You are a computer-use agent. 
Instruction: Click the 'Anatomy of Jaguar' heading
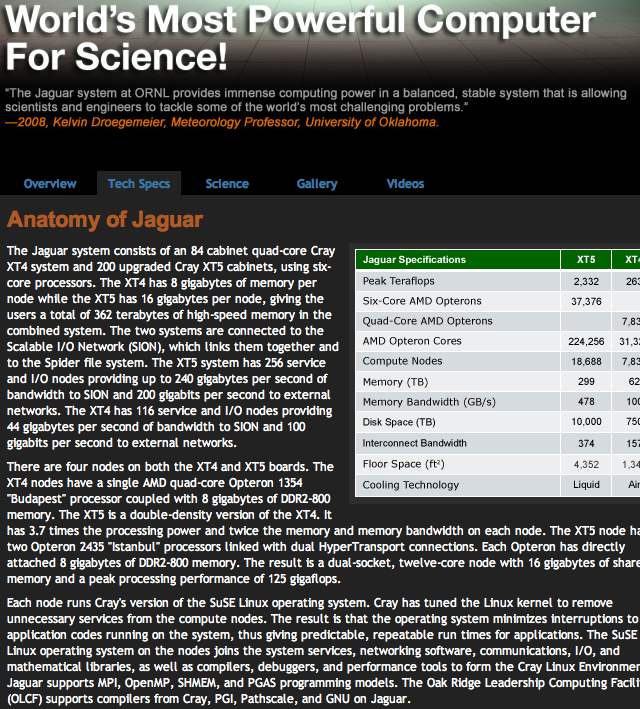coord(105,220)
